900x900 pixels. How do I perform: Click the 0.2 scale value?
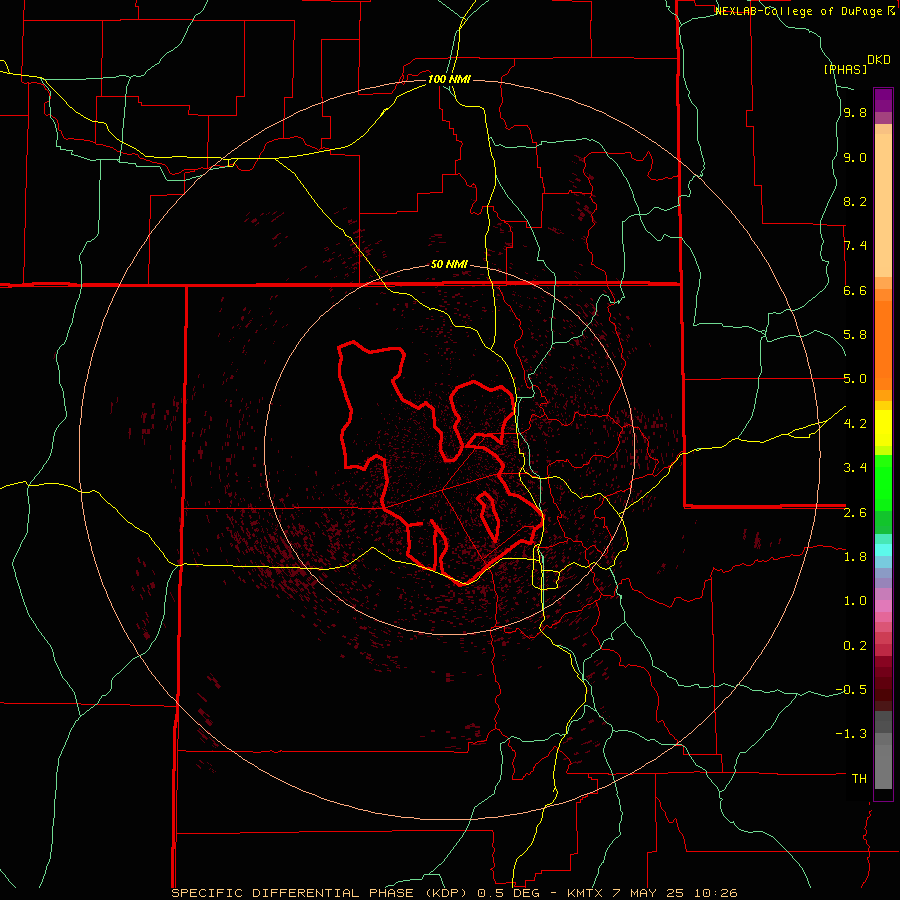point(855,646)
